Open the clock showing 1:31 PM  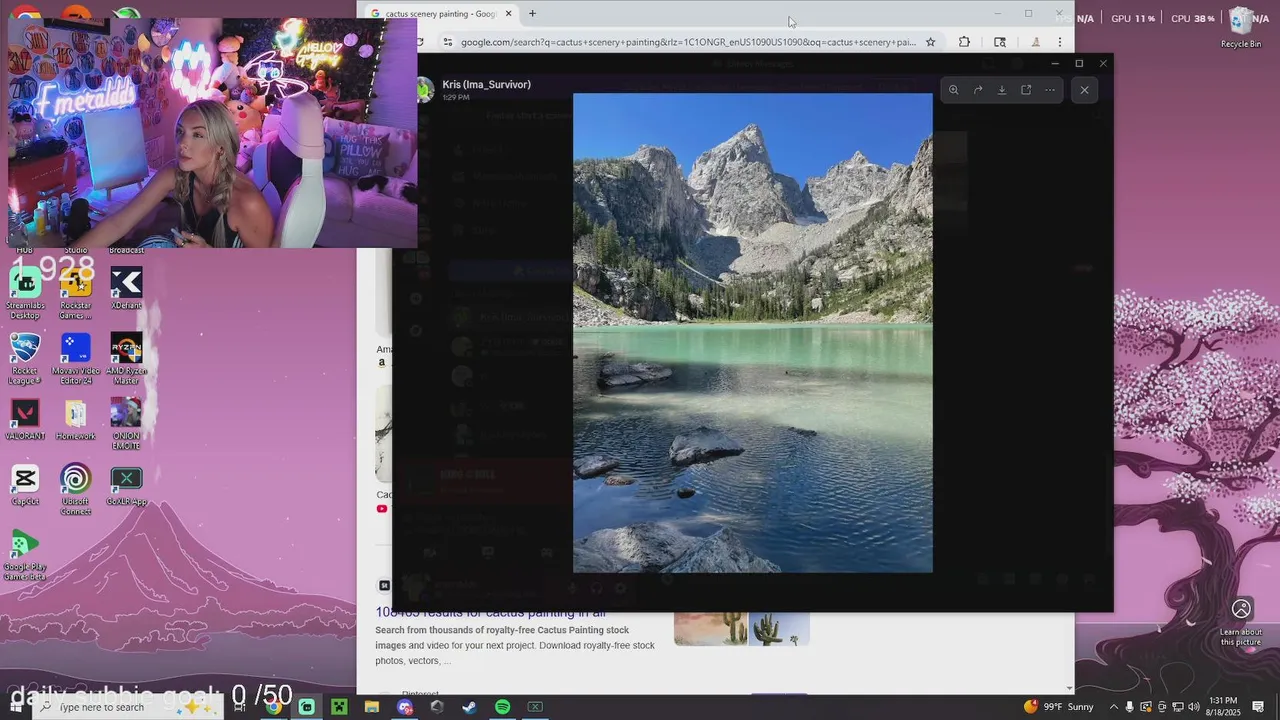click(x=1223, y=707)
